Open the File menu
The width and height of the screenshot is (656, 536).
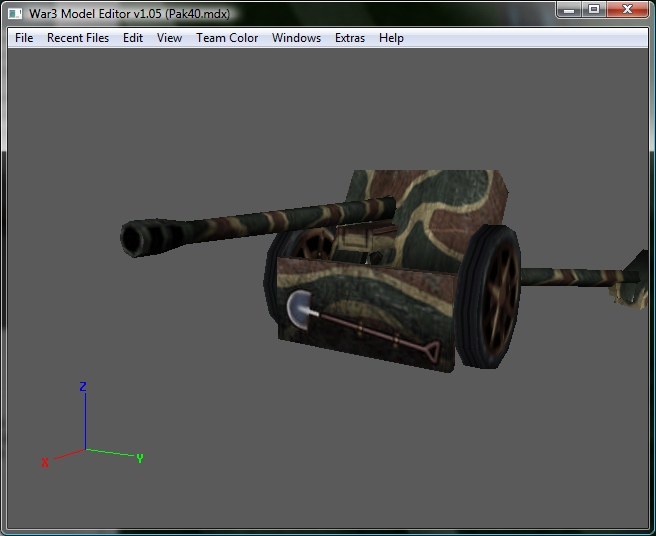[x=24, y=38]
